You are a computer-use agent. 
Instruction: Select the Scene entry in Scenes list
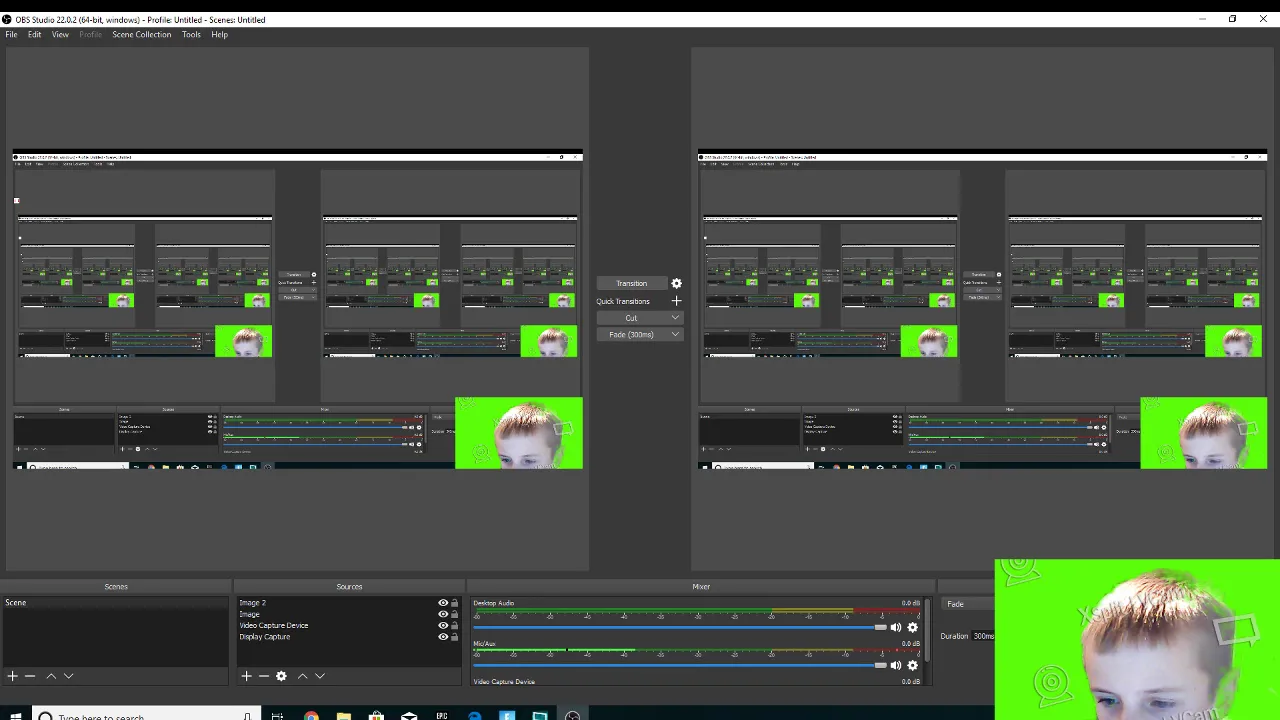pos(115,603)
